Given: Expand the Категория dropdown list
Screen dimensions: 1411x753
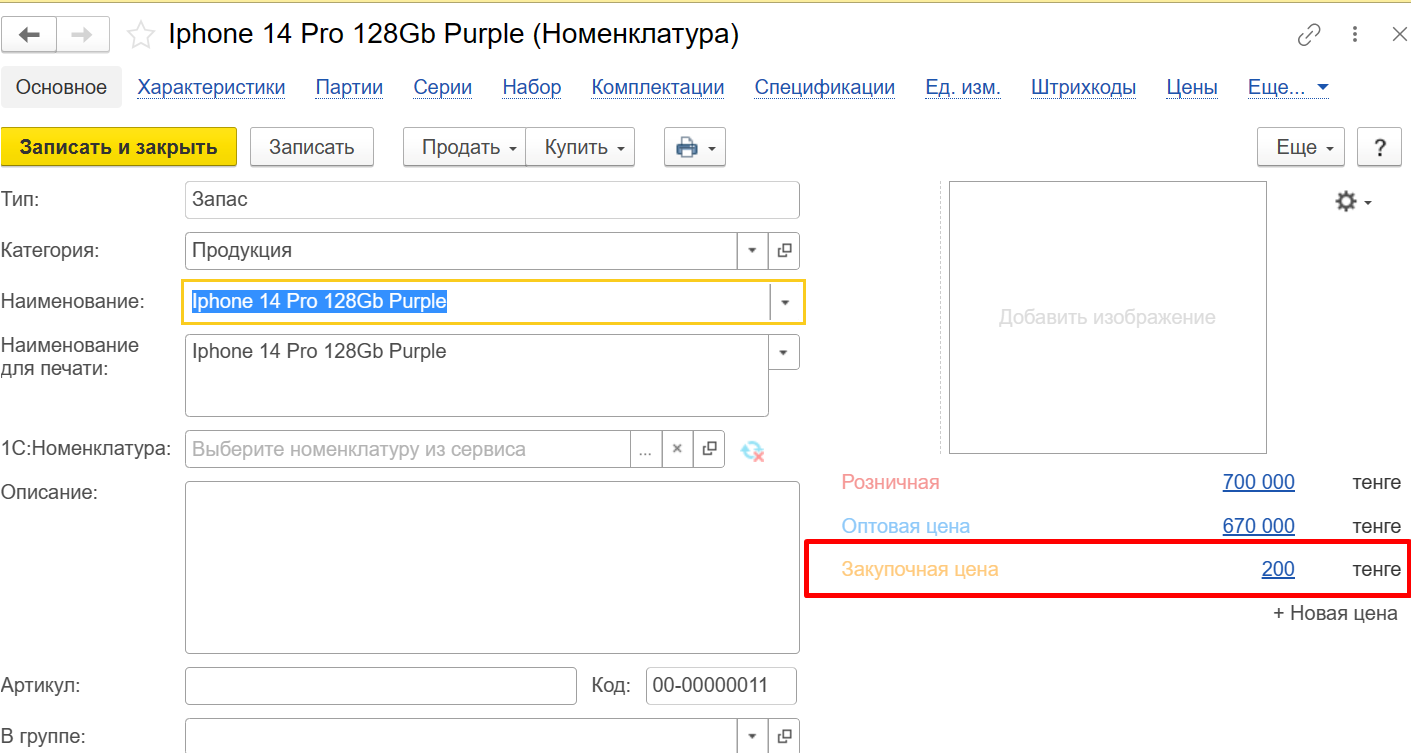Looking at the screenshot, I should 752,251.
